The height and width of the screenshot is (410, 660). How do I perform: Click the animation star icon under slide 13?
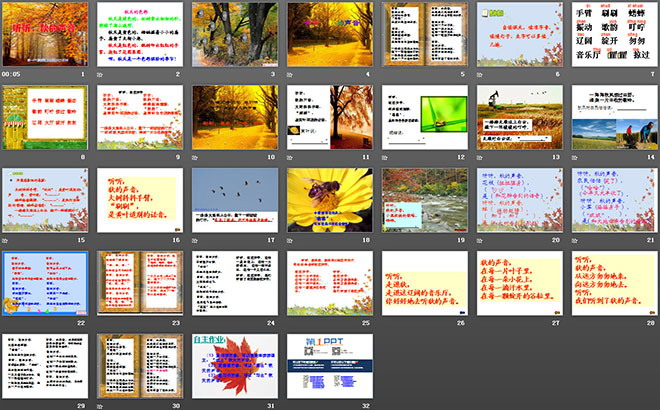pos(479,157)
